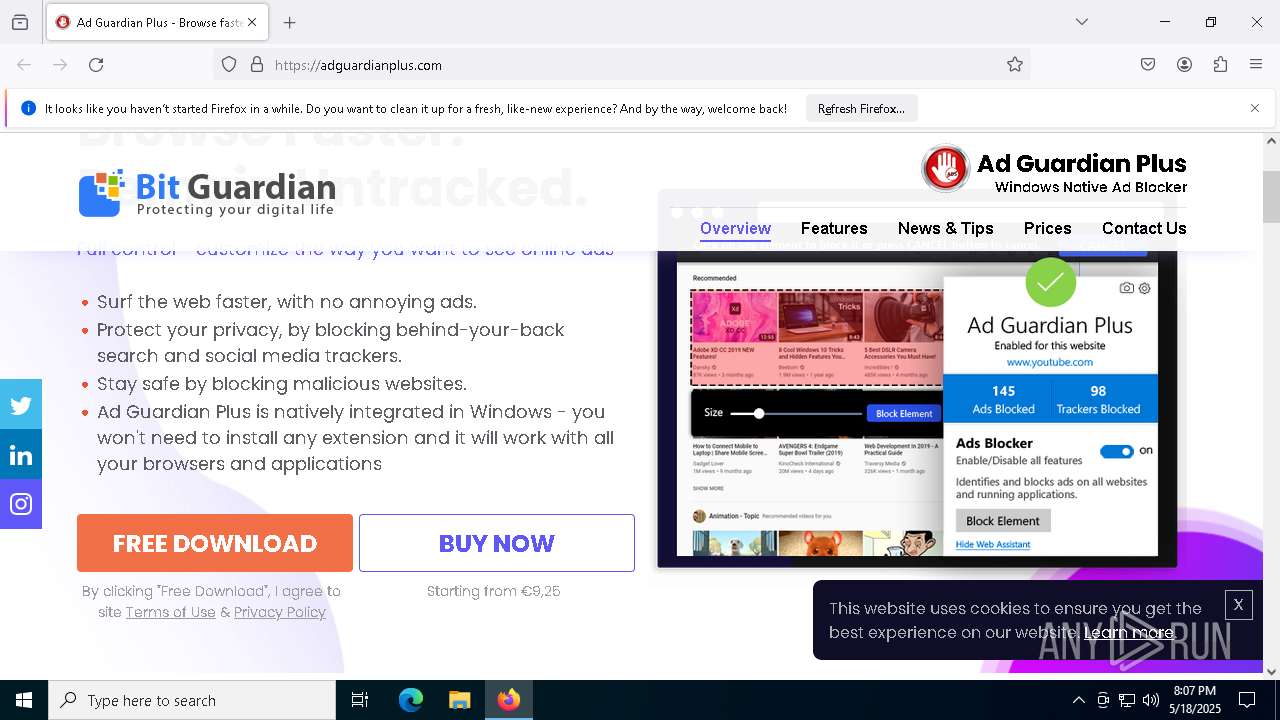Click the FREE DOWNLOAD button
The width and height of the screenshot is (1280, 720).
tap(215, 543)
